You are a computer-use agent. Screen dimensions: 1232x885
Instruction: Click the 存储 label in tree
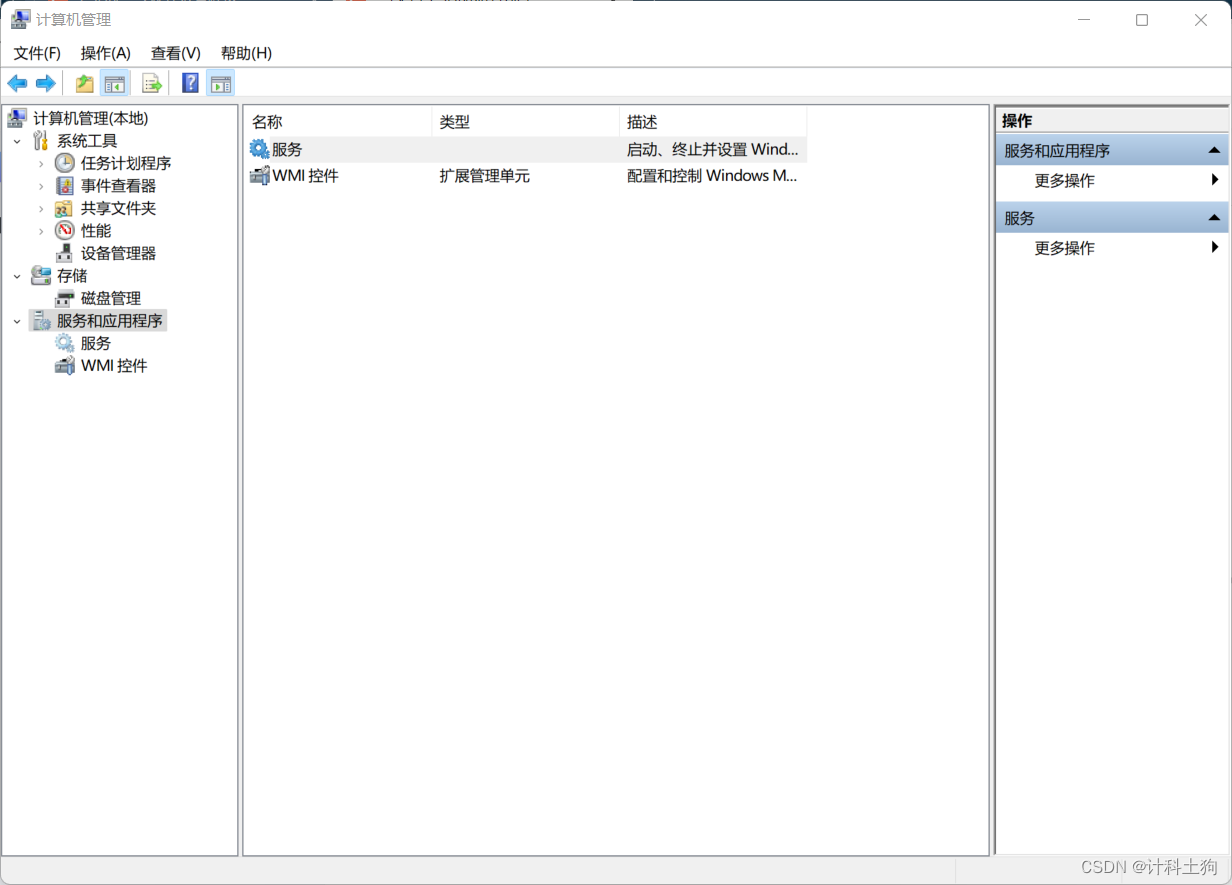coord(72,276)
